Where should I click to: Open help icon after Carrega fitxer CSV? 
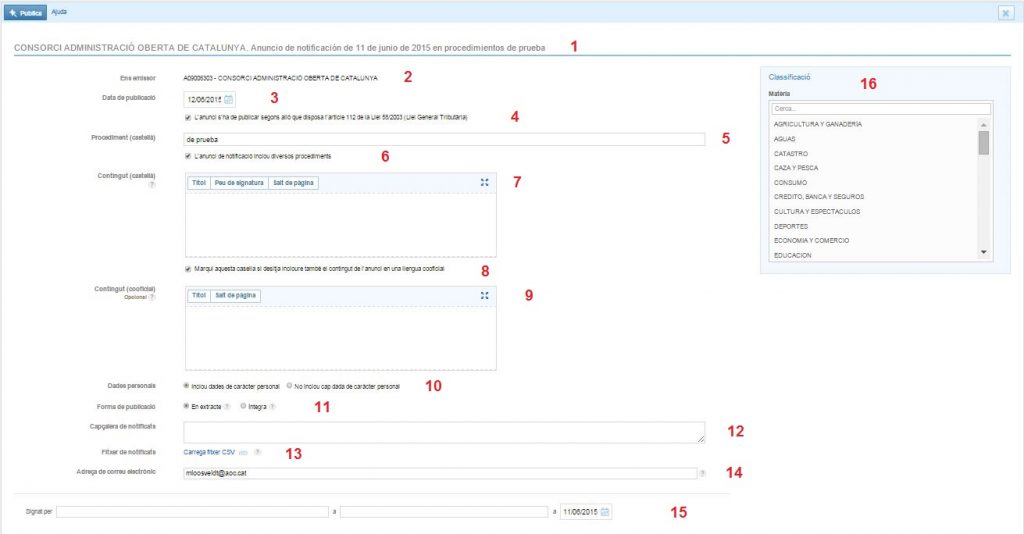click(x=257, y=452)
